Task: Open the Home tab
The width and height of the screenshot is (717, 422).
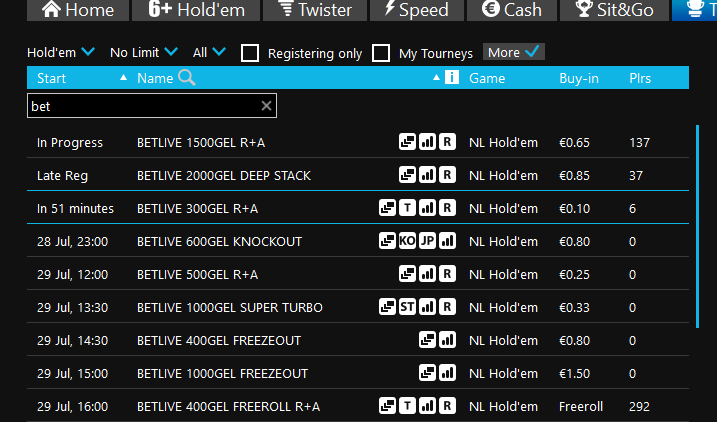Action: [x=78, y=10]
